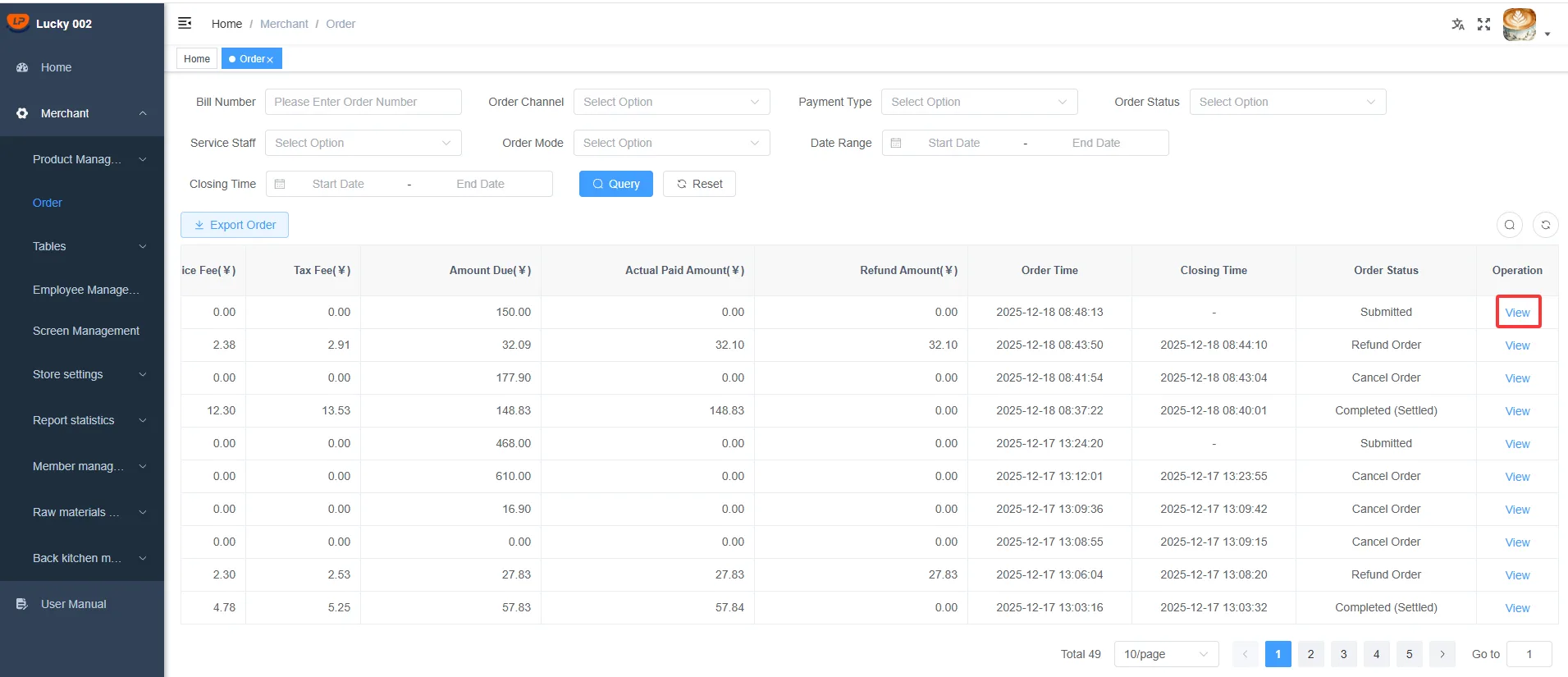The height and width of the screenshot is (677, 1568).
Task: View the order placed at 08:48:13
Action: [1518, 313]
